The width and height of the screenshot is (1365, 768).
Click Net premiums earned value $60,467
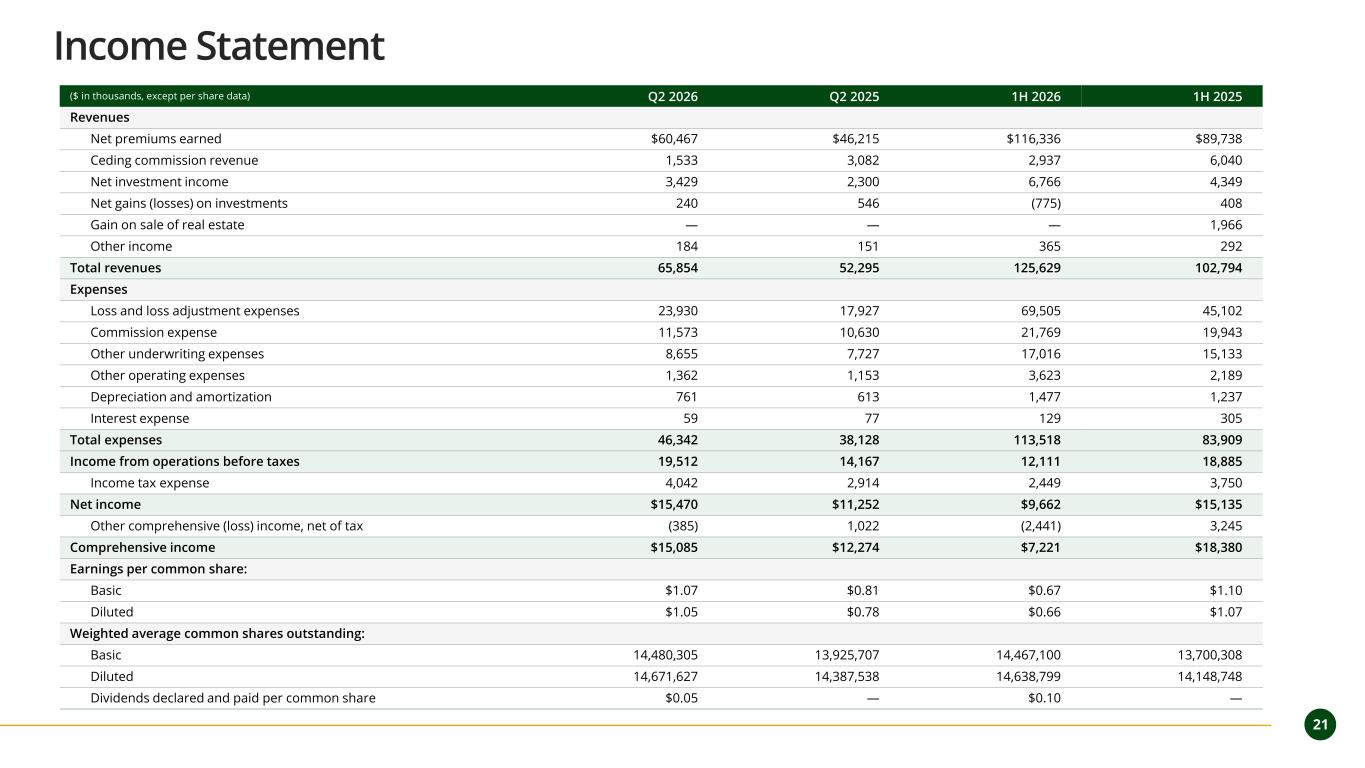coord(674,139)
